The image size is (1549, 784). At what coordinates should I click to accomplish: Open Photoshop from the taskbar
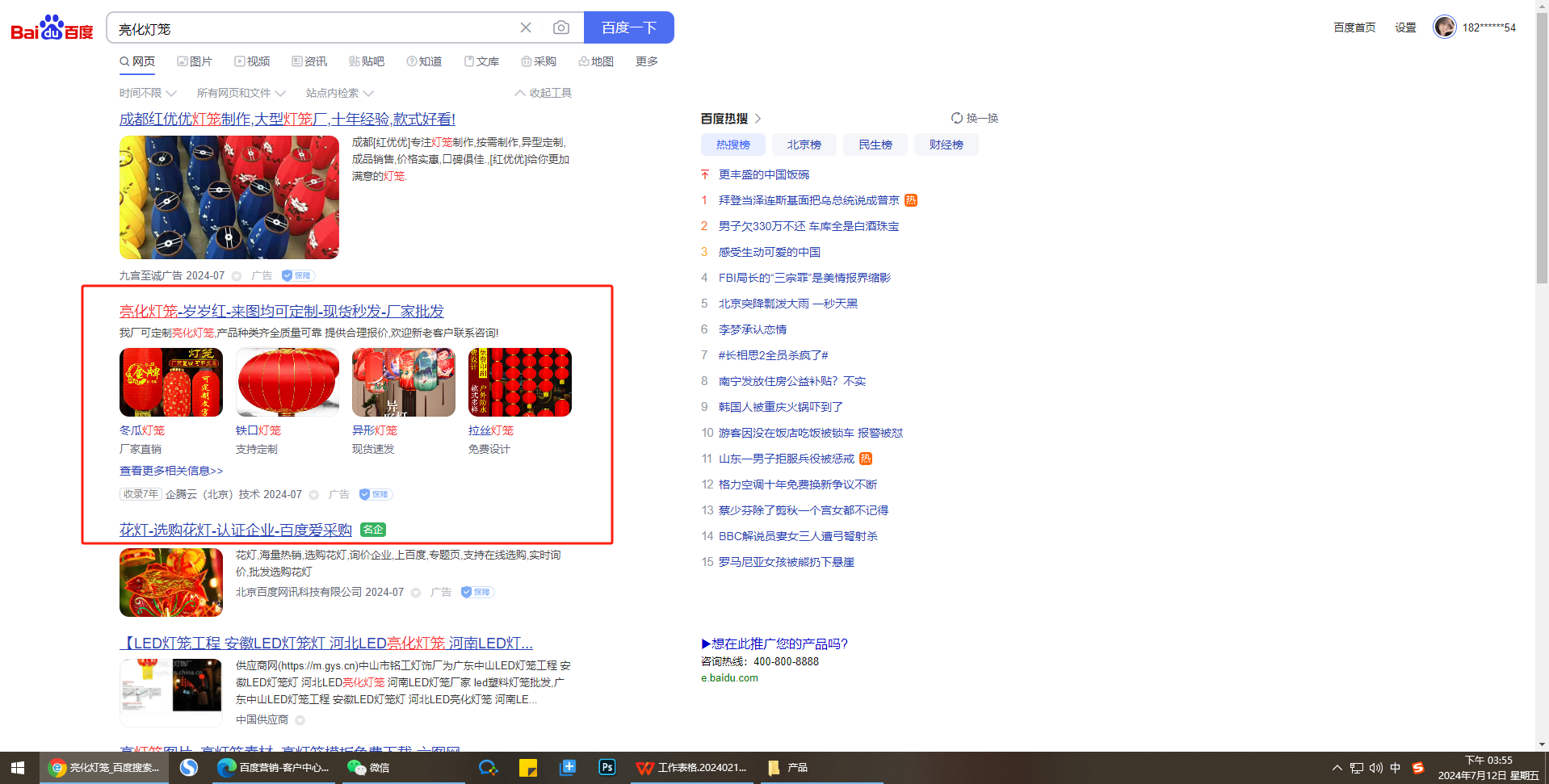[x=607, y=767]
